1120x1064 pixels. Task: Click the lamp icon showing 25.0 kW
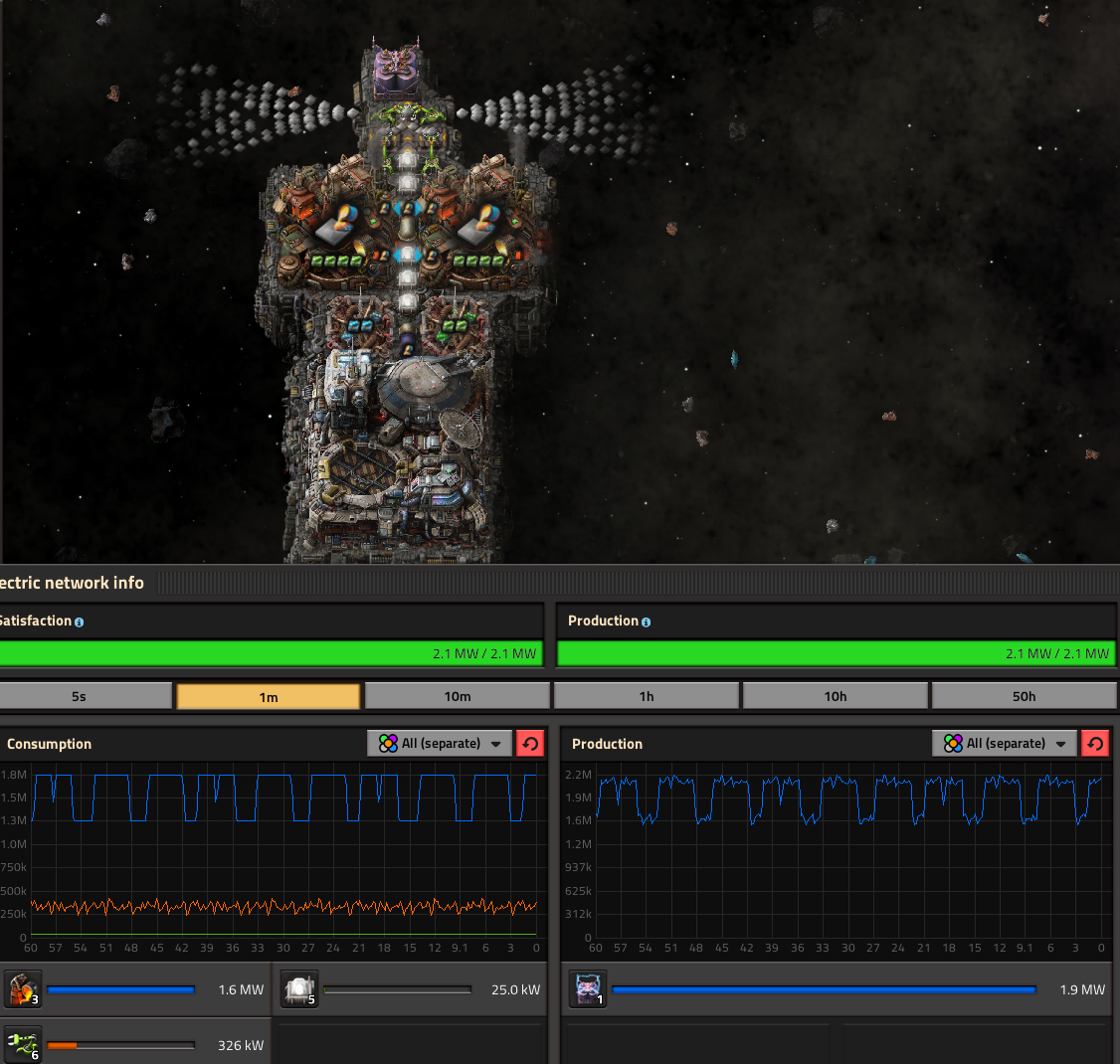(299, 989)
